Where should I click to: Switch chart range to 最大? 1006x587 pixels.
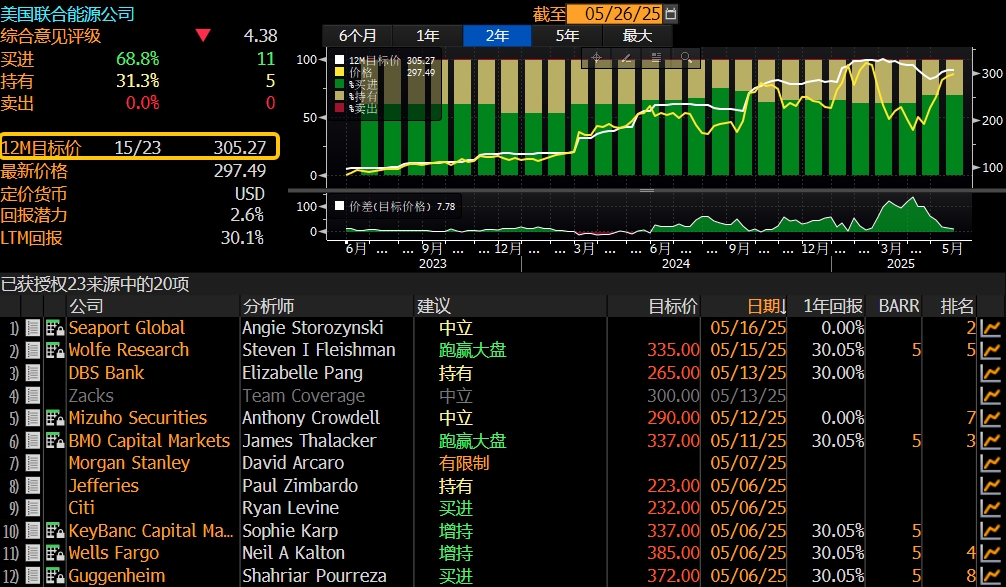click(x=637, y=35)
